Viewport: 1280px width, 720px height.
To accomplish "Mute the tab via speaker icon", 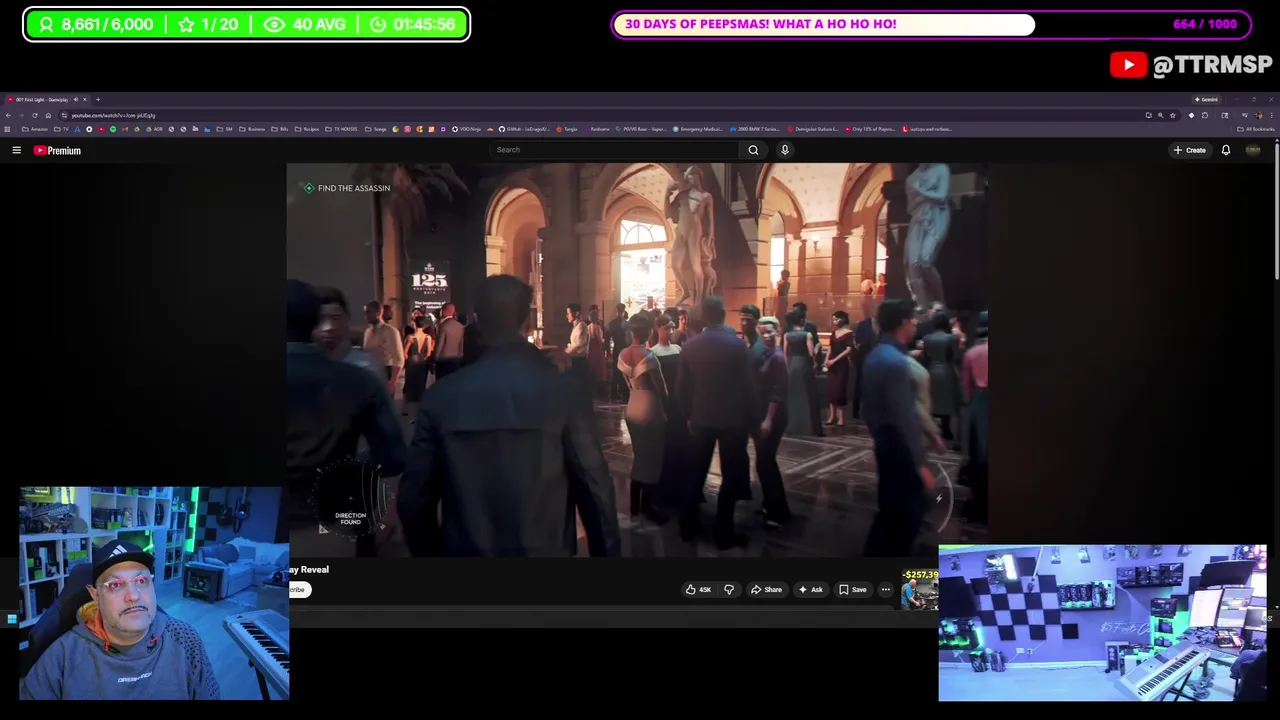I will pyautogui.click(x=75, y=99).
